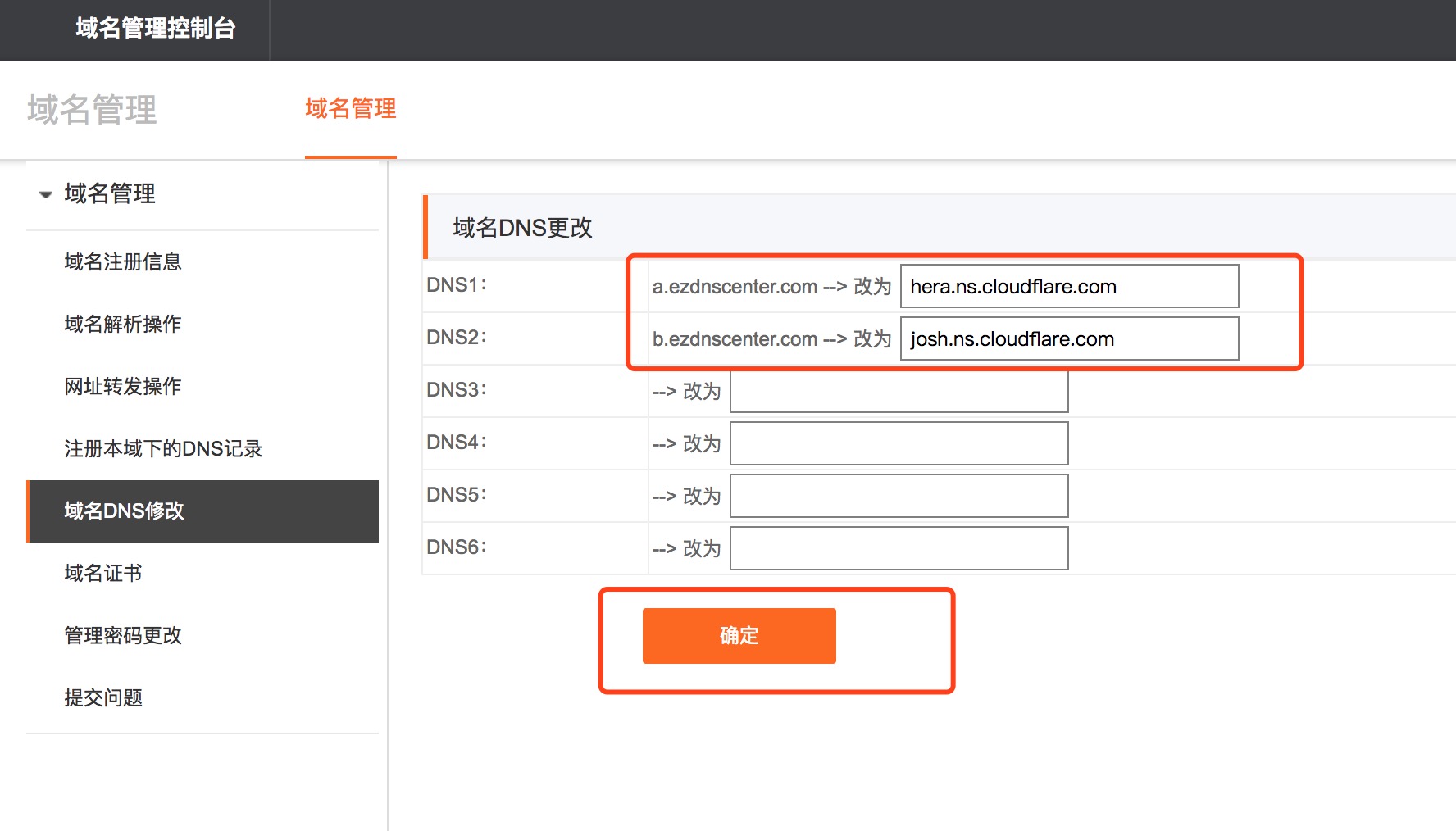Collapse the 域名管理 sidebar section arrow
This screenshot has width=1456, height=831.
pos(46,195)
